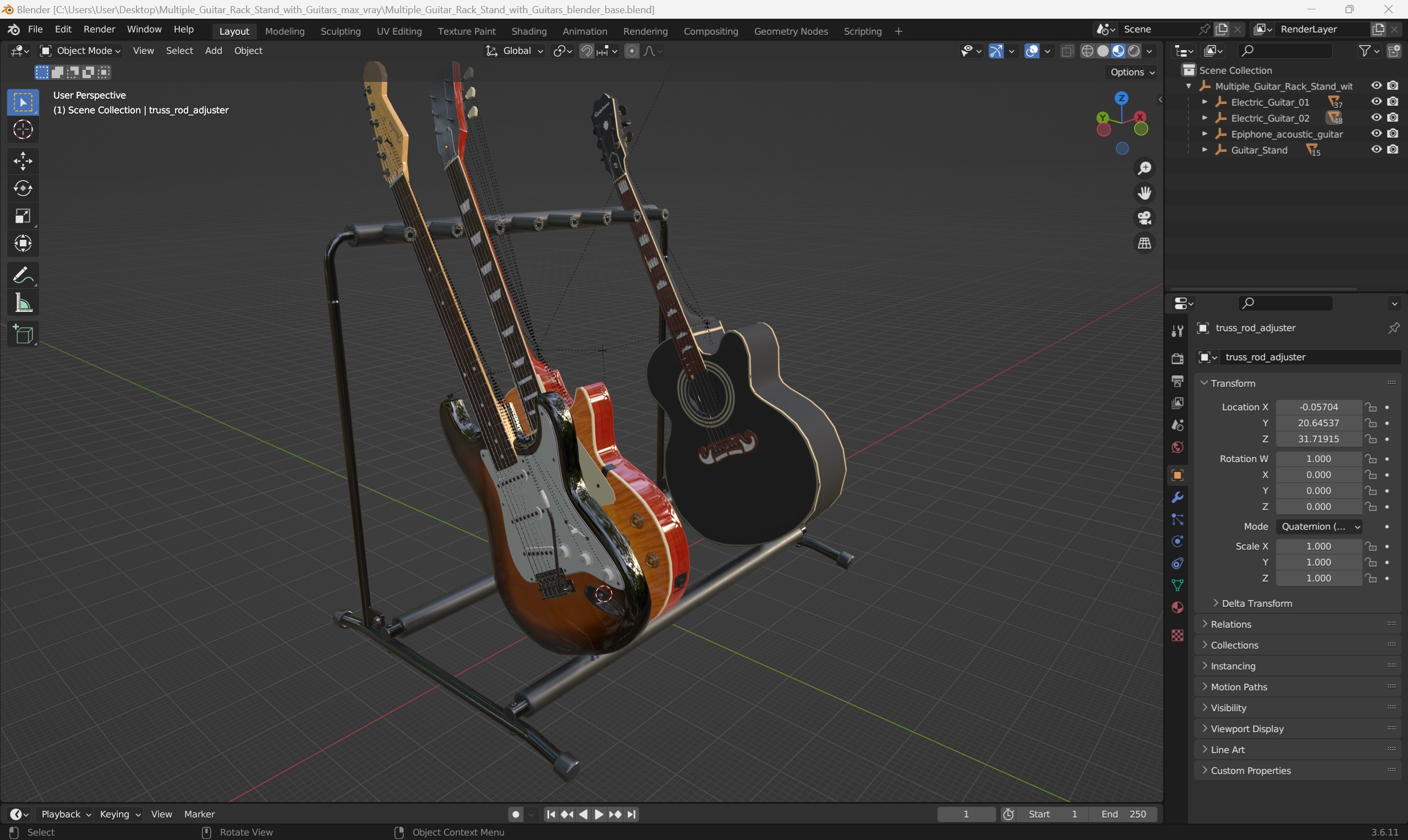
Task: Choose the Measure ruler tool
Action: [23, 303]
